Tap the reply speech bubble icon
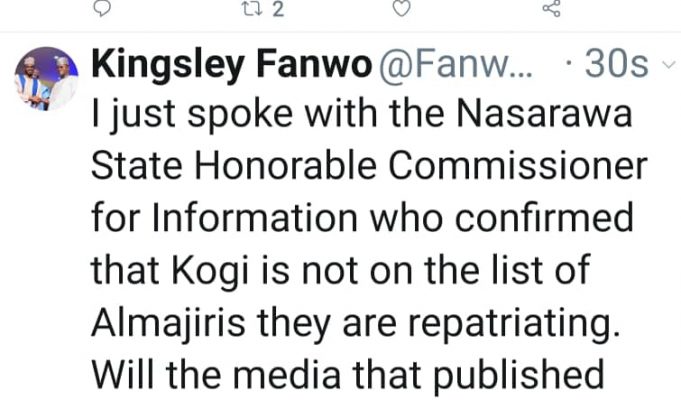 point(102,8)
